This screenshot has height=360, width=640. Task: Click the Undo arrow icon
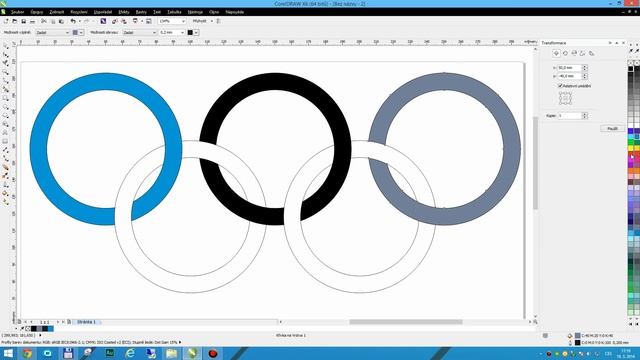(x=73, y=21)
